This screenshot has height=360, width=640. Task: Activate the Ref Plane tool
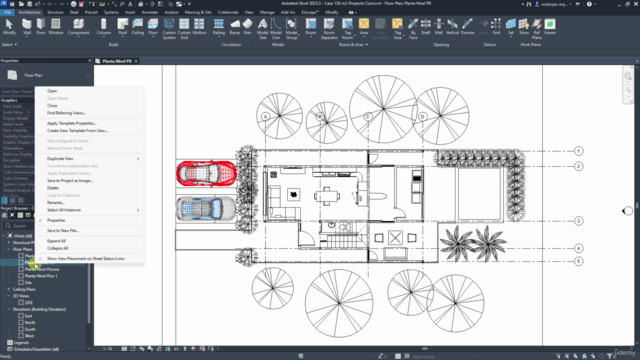pos(537,29)
